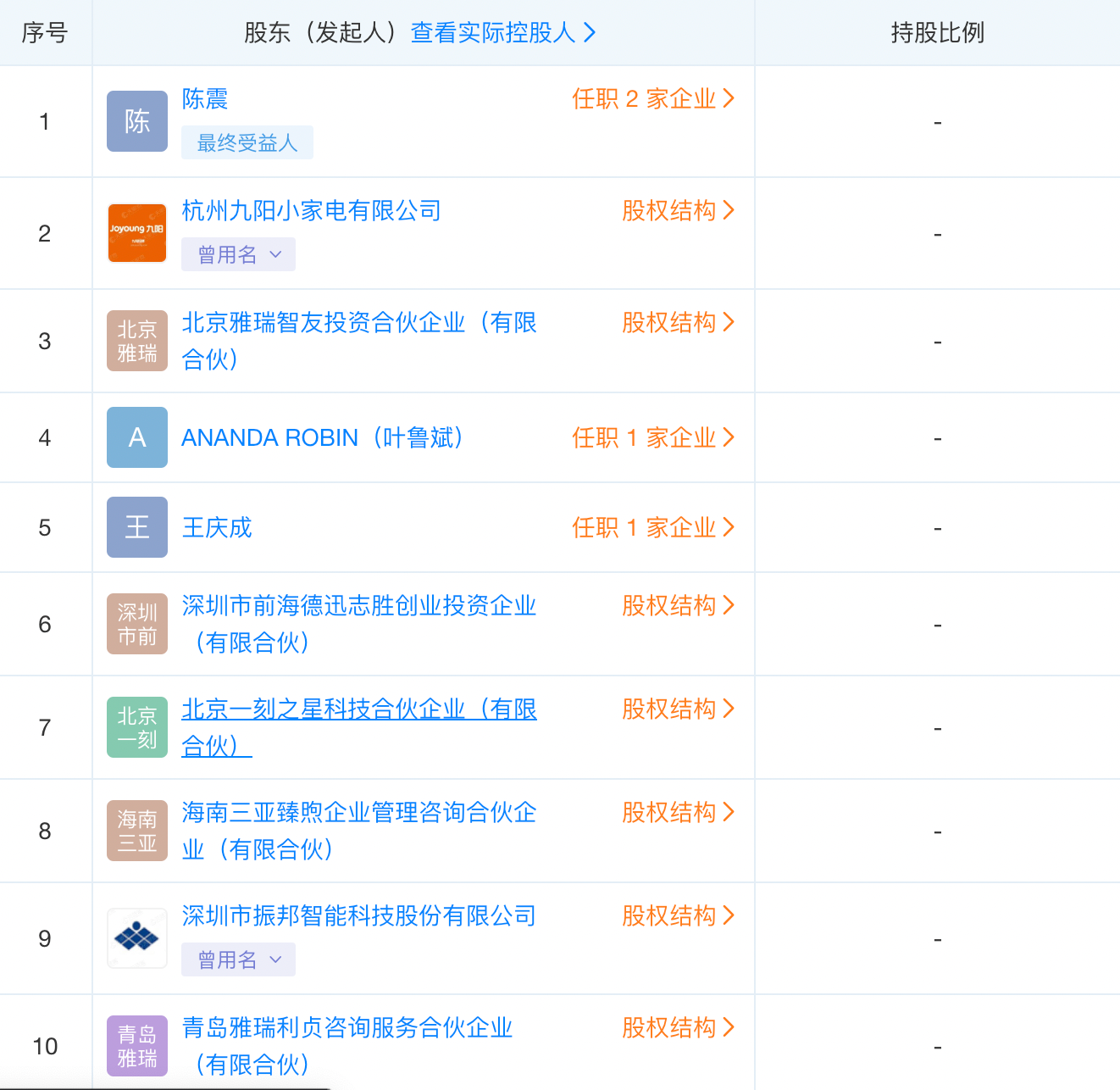View 股权结构 for 海南三亚臻煦企业管理咨询
1120x1090 pixels.
click(678, 813)
